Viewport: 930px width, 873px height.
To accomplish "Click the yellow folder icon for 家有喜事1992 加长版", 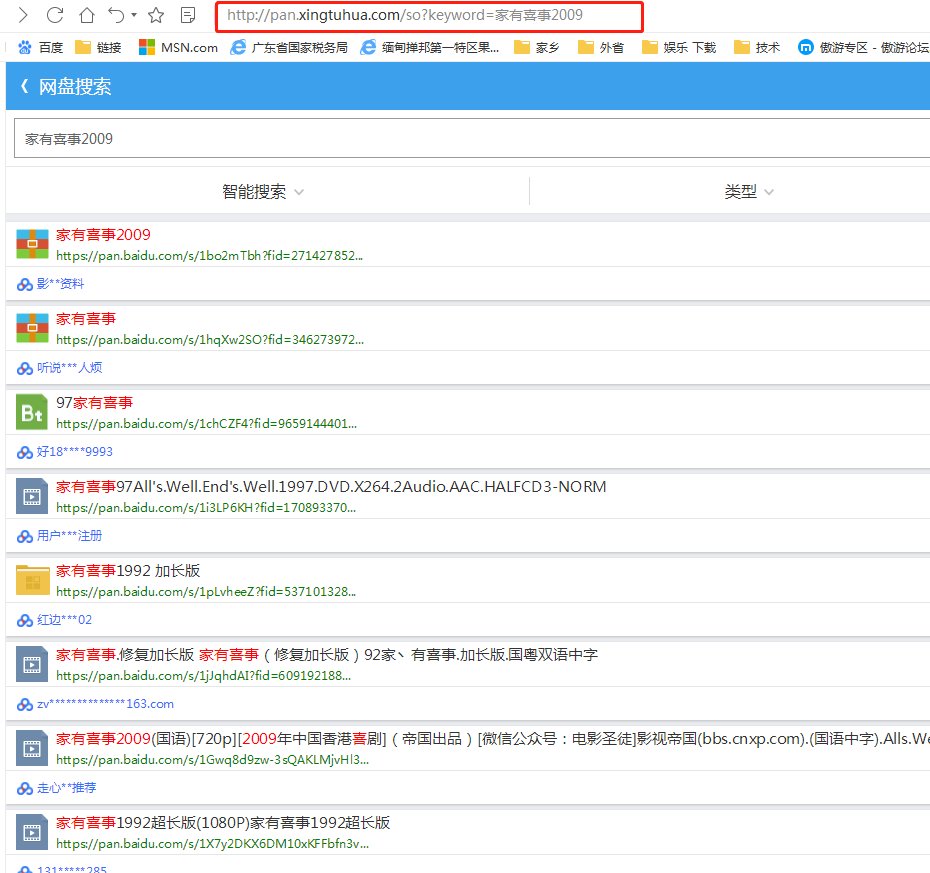I will coord(31,580).
